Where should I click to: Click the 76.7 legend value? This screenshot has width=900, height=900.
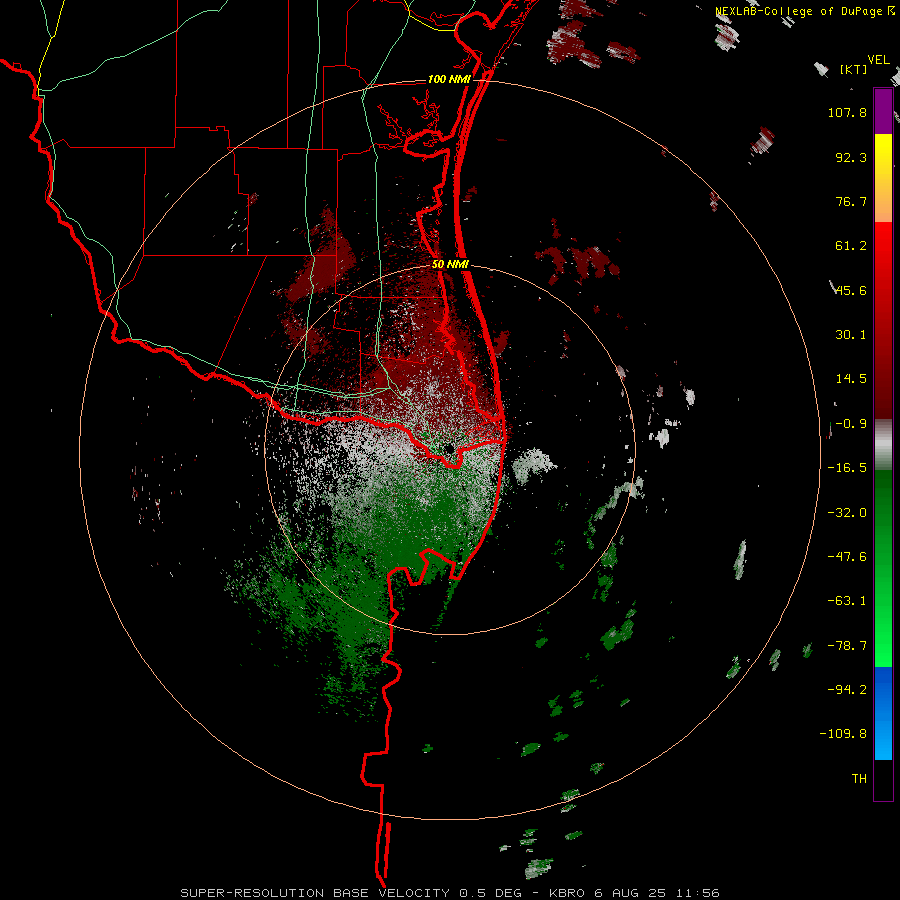(851, 201)
